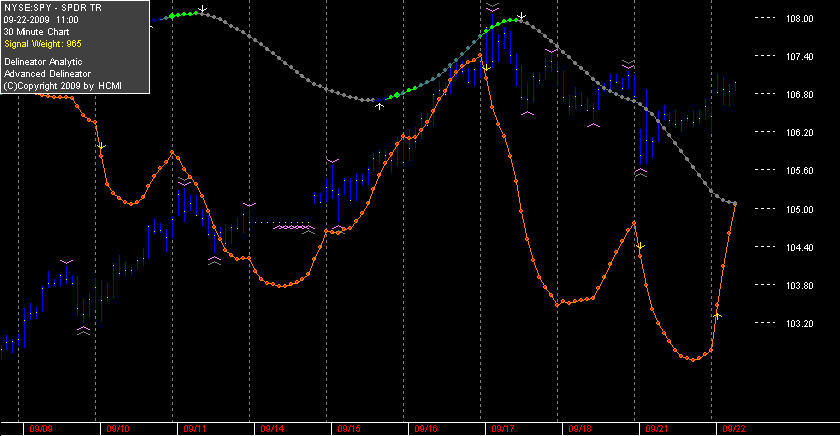Image resolution: width=840 pixels, height=436 pixels.
Task: Select the 09/09 date label
Action: pos(41,429)
